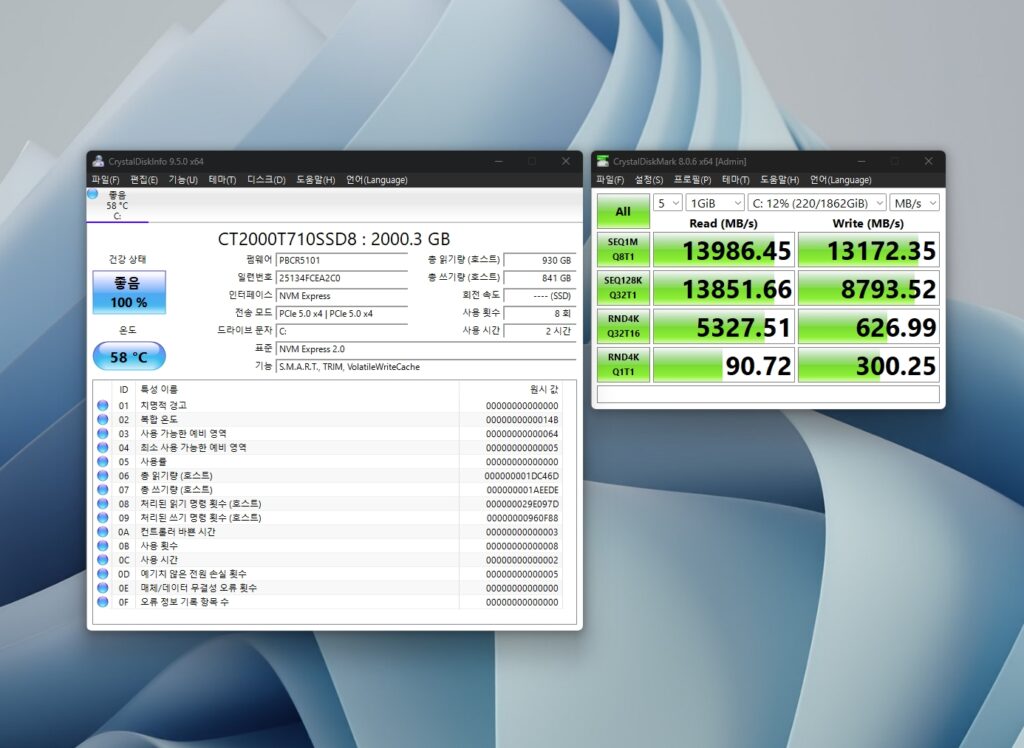1024x748 pixels.
Task: Click the 표준 field NVM Express 2.0
Action: coord(426,349)
